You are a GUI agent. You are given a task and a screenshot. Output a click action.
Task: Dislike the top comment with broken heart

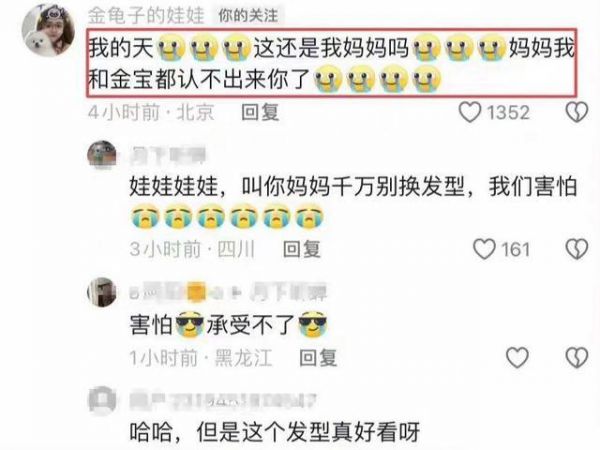pos(577,112)
